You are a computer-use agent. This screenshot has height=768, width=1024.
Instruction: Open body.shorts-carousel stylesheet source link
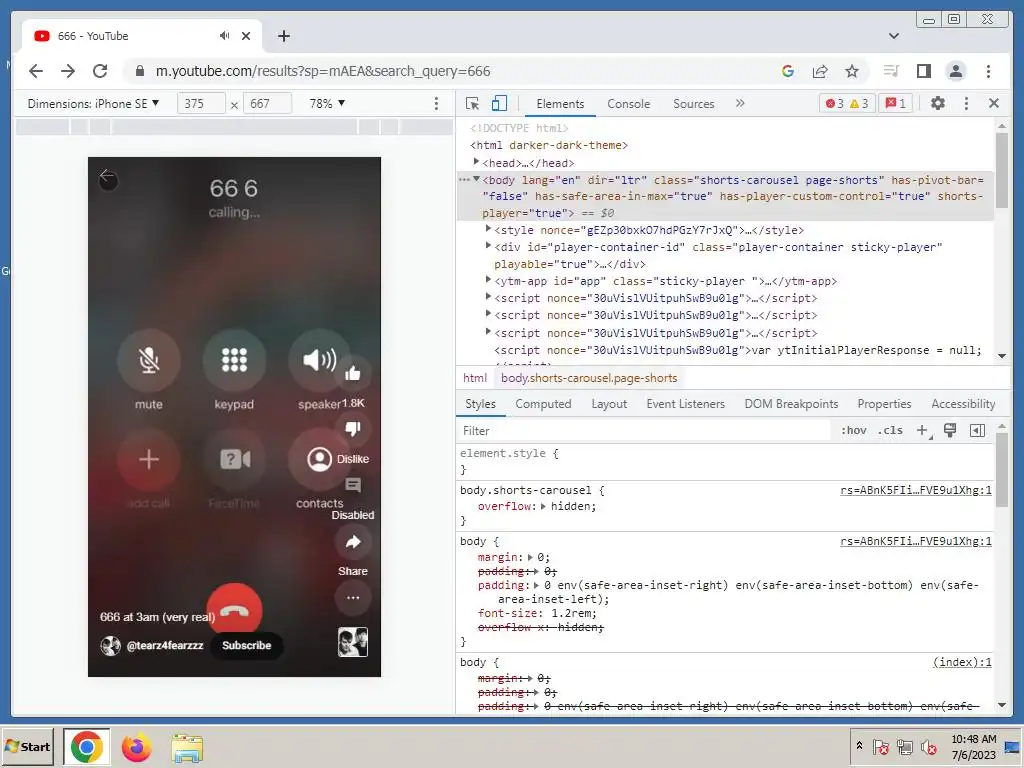916,490
